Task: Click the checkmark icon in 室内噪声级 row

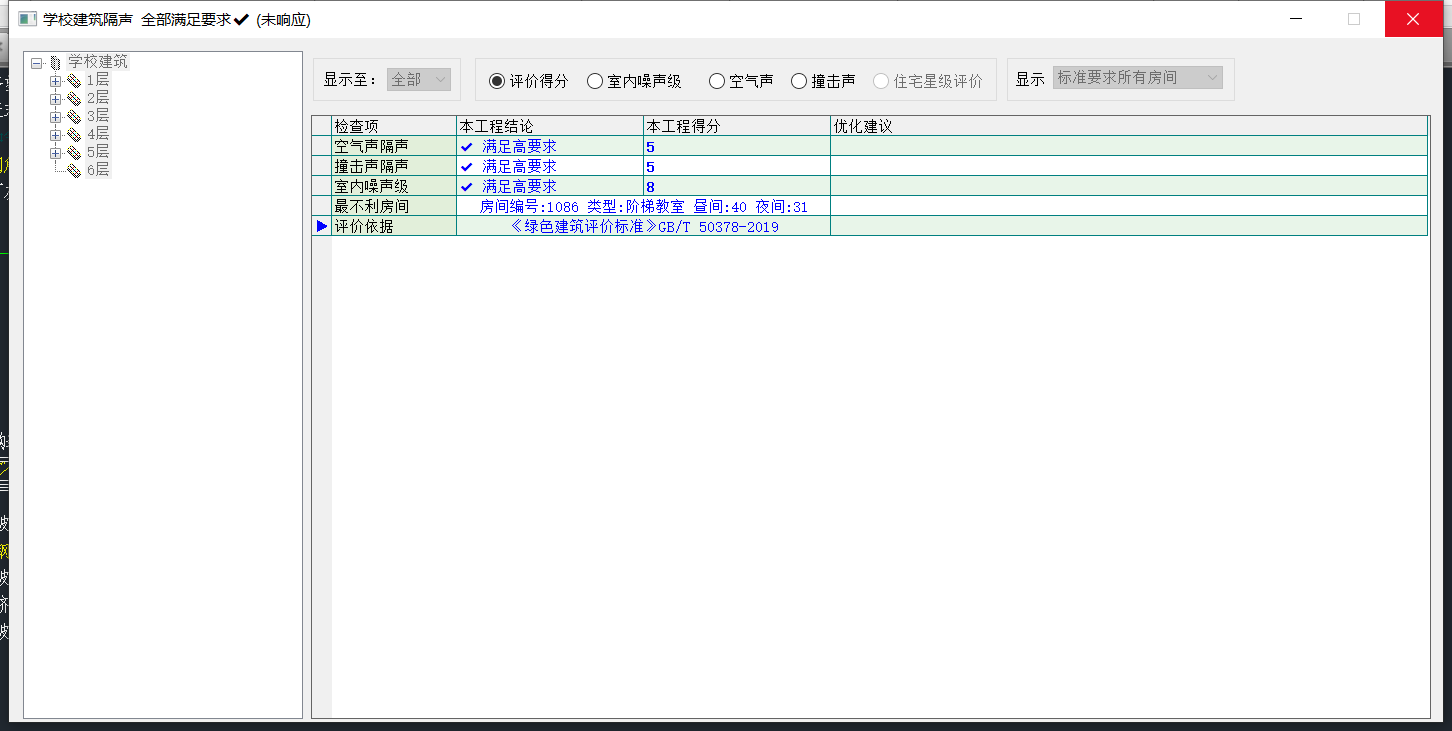Action: click(466, 187)
